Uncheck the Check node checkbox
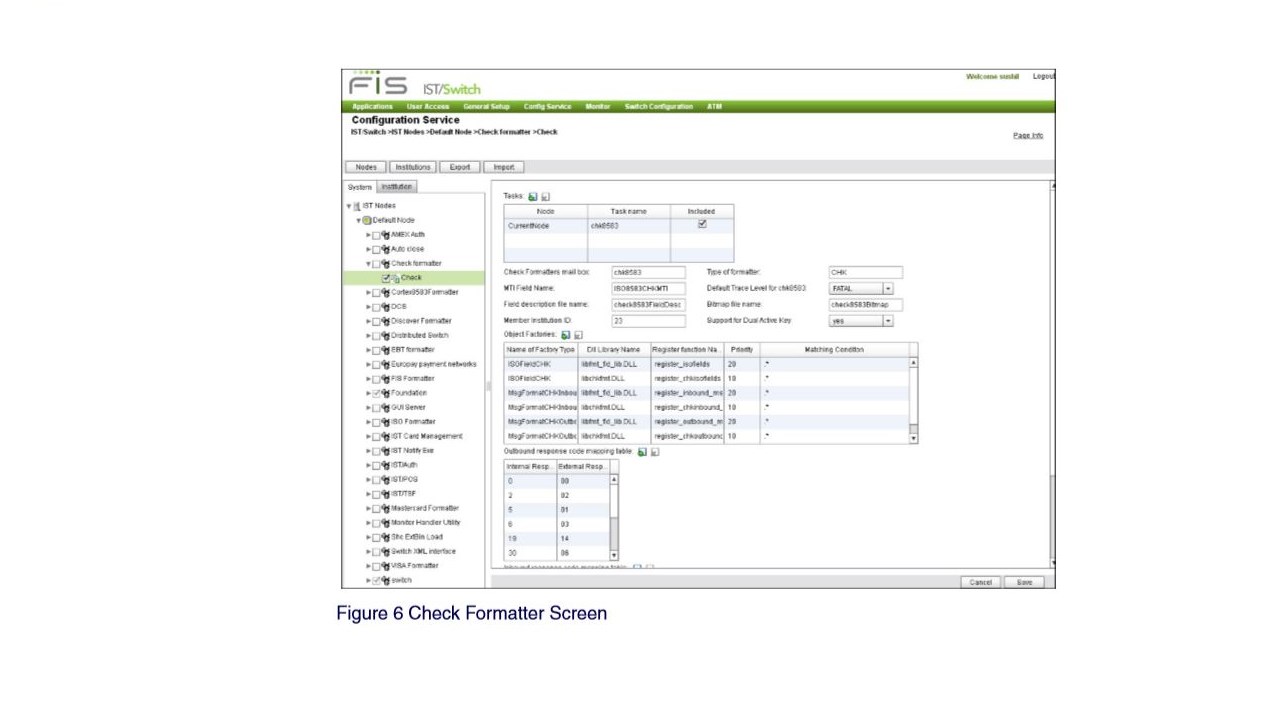 pyautogui.click(x=386, y=278)
